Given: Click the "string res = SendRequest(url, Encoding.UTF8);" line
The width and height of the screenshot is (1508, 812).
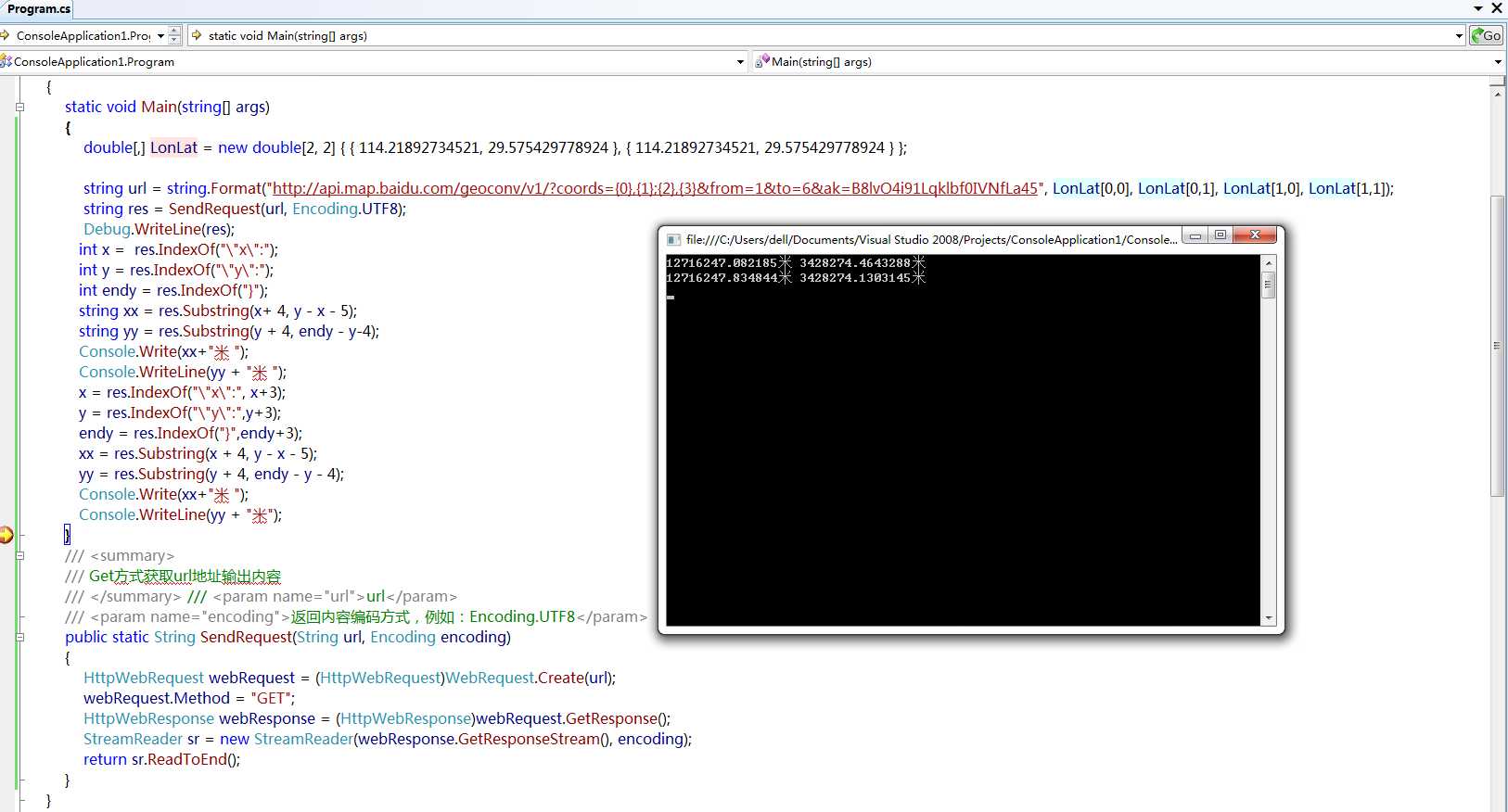Looking at the screenshot, I should 245,209.
